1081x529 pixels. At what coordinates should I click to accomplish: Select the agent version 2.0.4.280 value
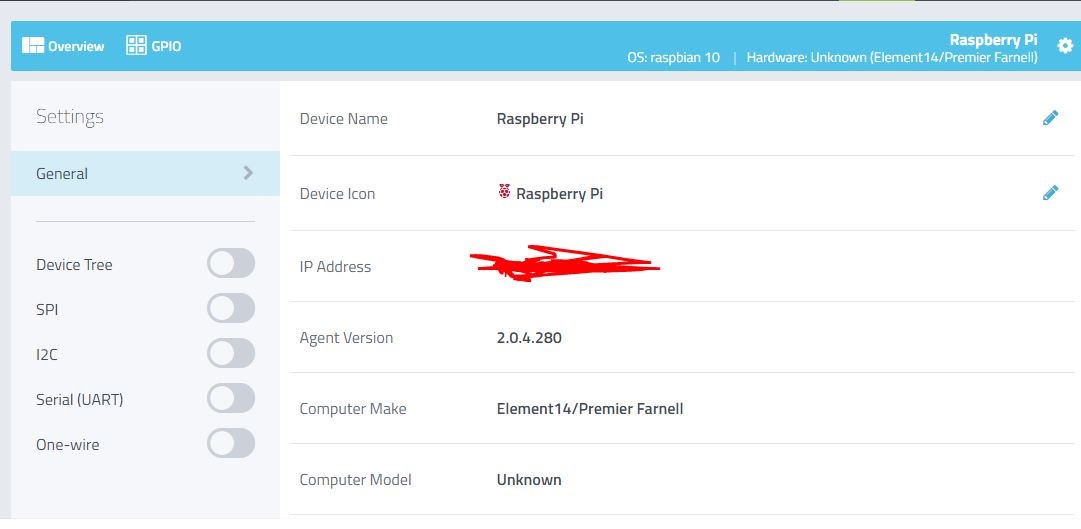click(x=529, y=338)
